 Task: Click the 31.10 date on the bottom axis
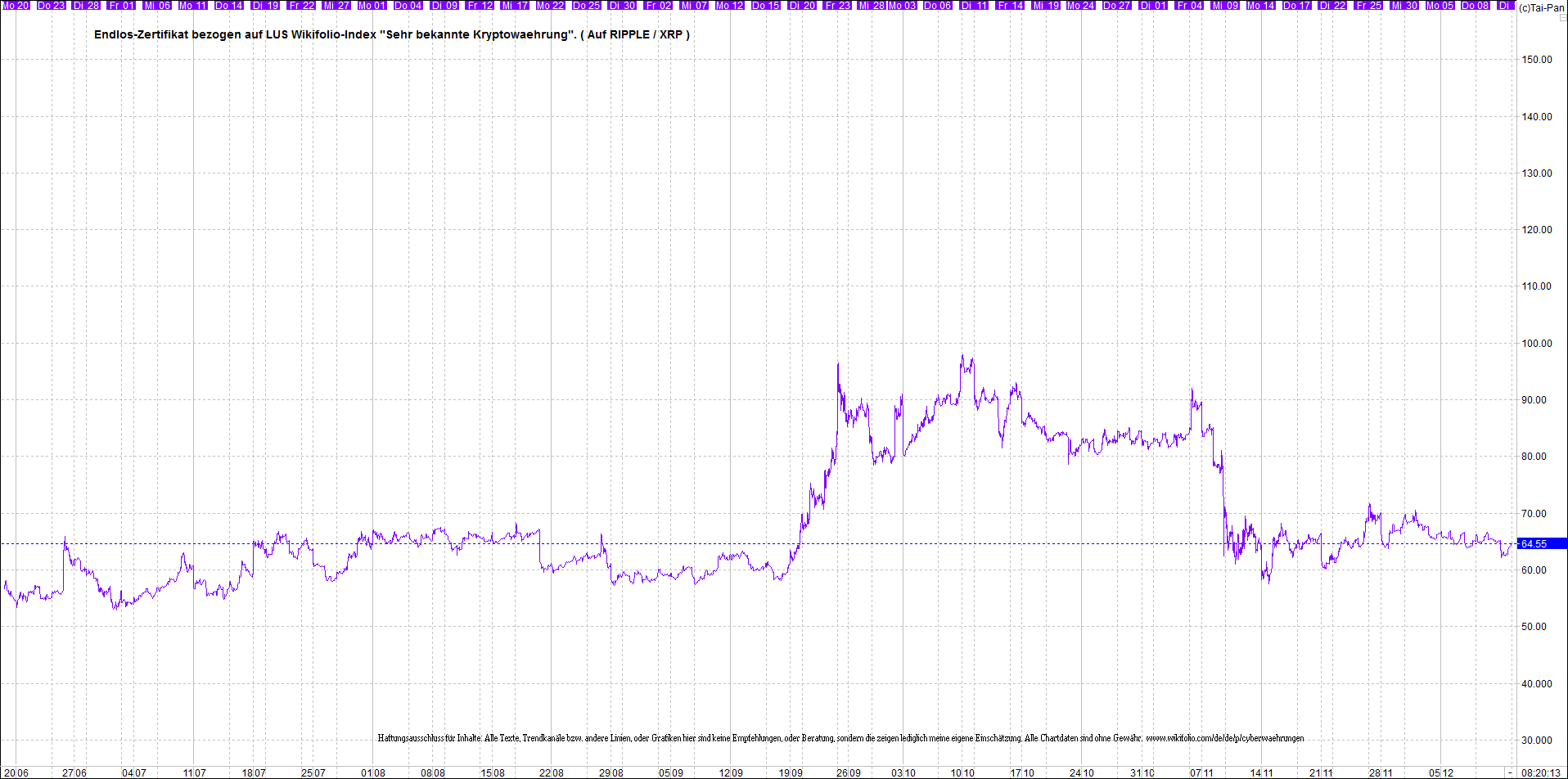(1142, 772)
